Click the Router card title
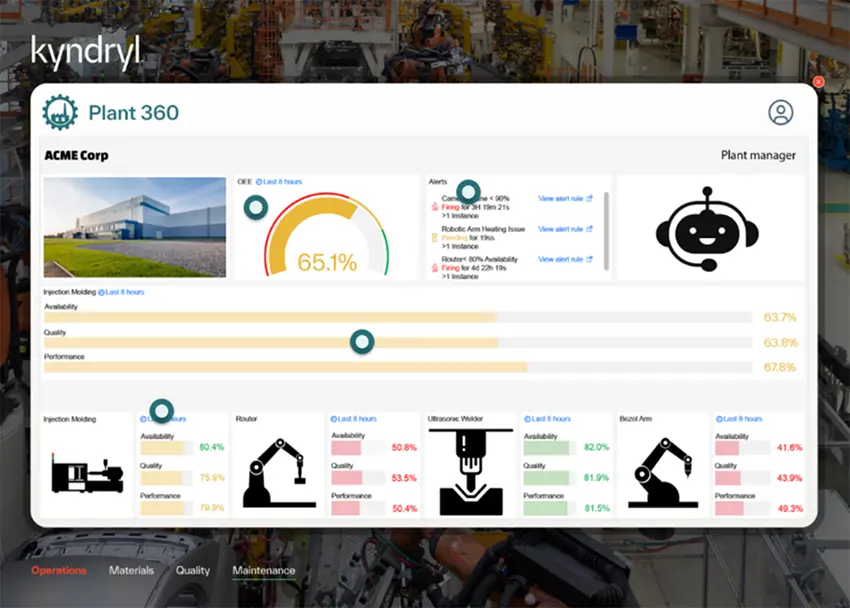Viewport: 850px width, 608px height. [x=246, y=419]
